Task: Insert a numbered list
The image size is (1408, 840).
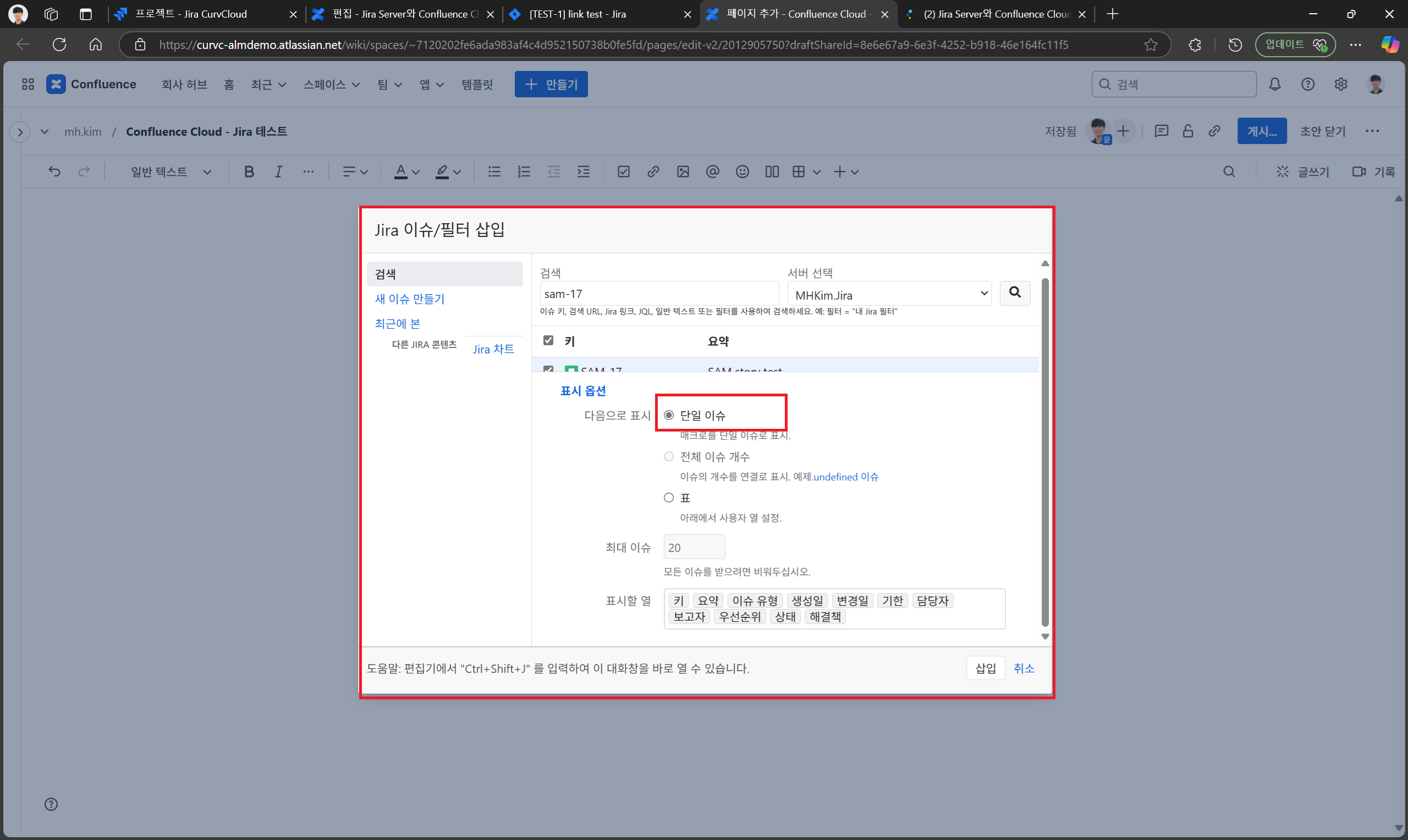Action: 524,172
